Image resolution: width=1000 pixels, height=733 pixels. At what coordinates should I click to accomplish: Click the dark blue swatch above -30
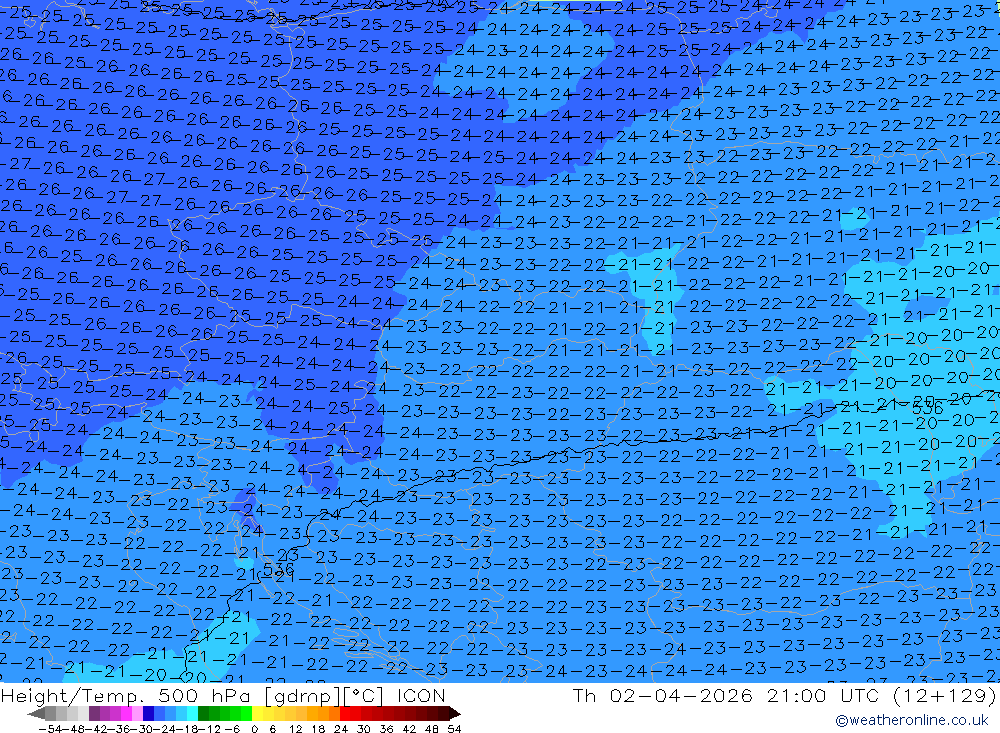point(148,713)
